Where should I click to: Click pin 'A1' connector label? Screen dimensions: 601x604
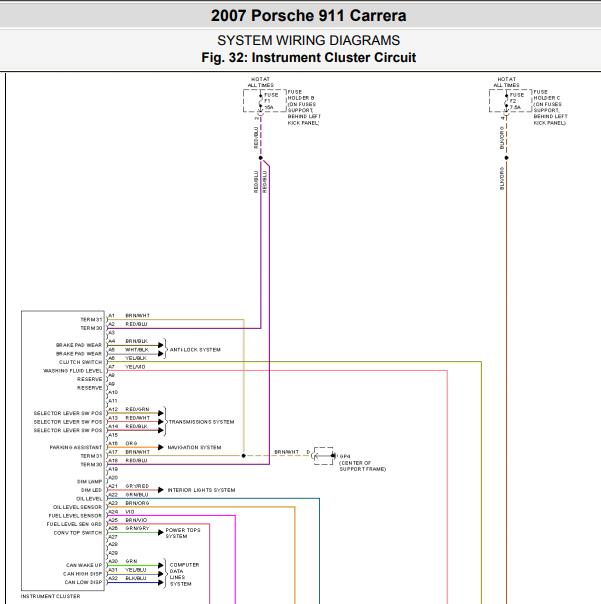pos(111,316)
